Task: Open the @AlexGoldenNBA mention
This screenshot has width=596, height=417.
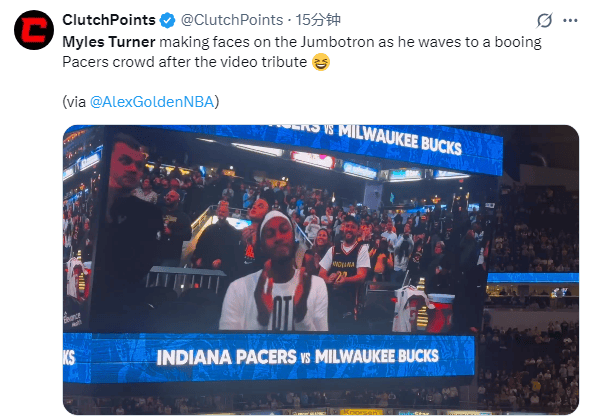Action: tap(152, 102)
